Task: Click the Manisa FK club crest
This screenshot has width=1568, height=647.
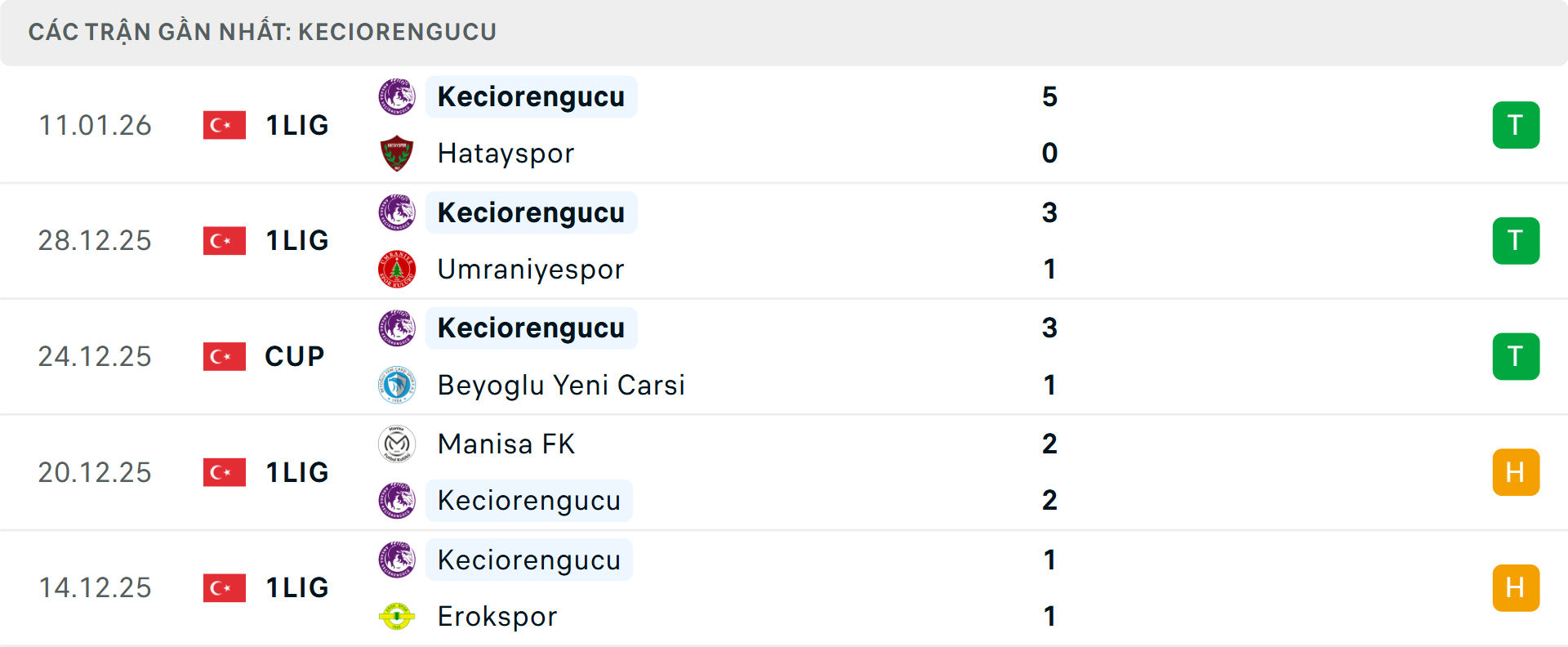Action: (x=397, y=444)
